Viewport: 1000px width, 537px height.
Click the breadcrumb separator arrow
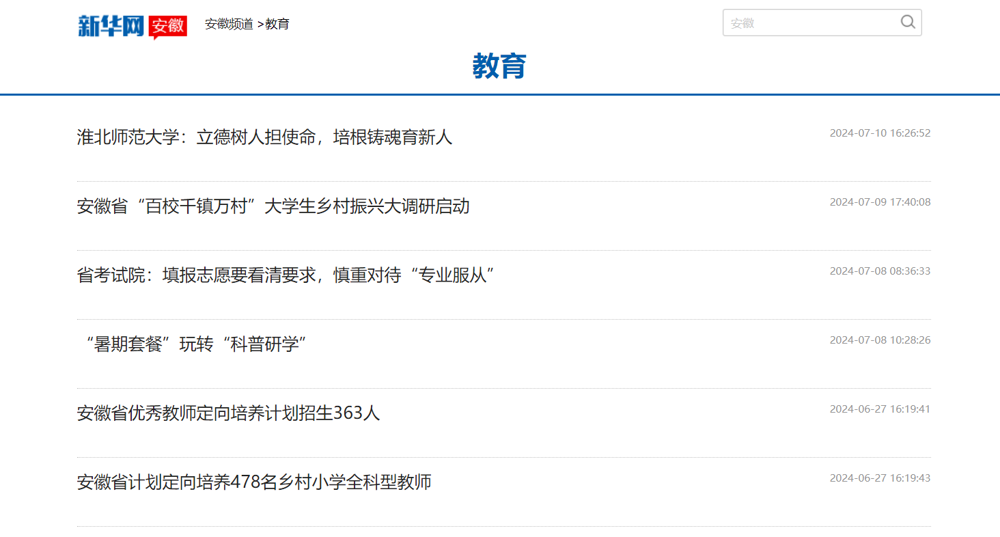[x=260, y=24]
